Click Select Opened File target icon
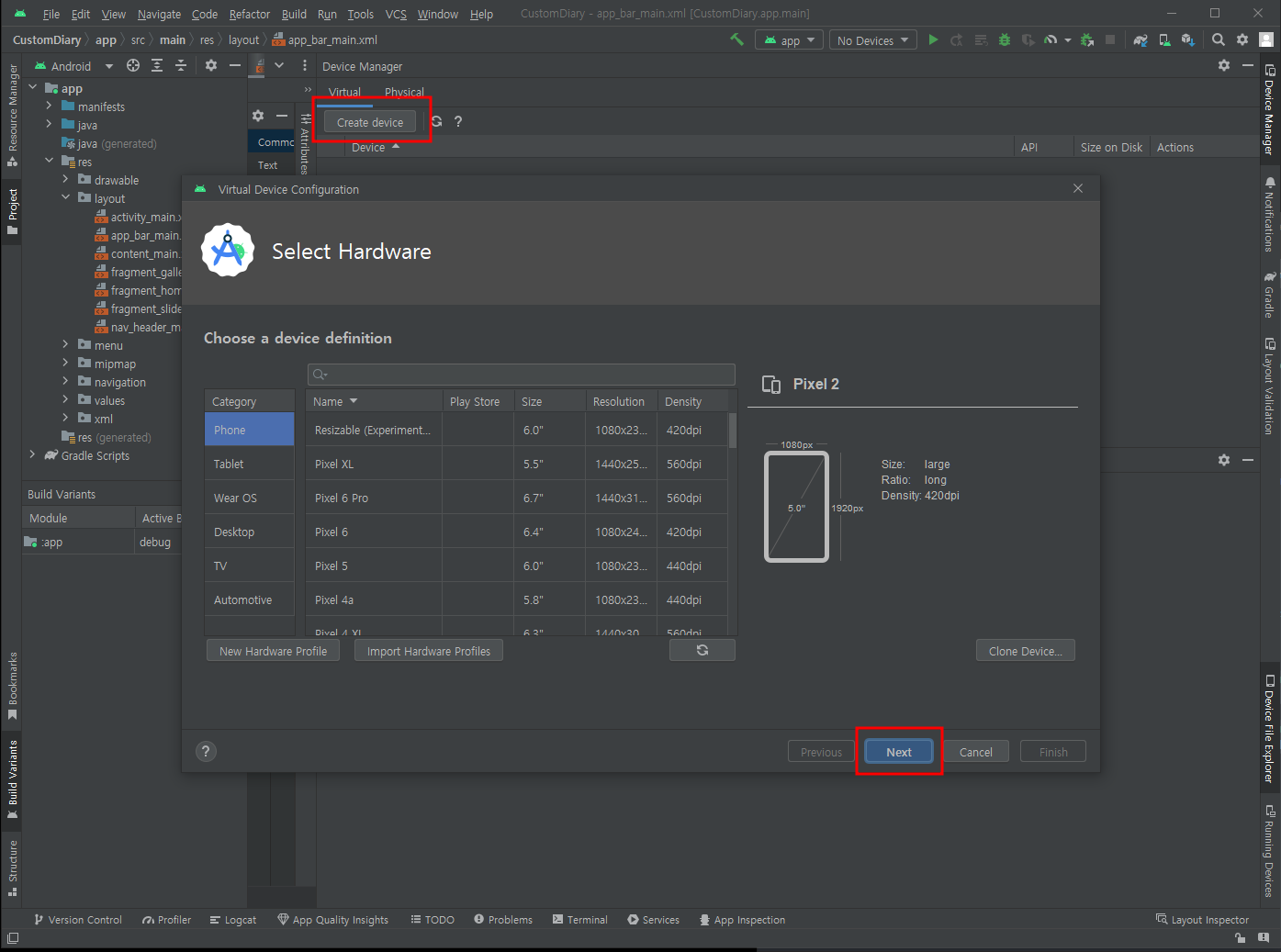The image size is (1281, 952). tap(133, 65)
